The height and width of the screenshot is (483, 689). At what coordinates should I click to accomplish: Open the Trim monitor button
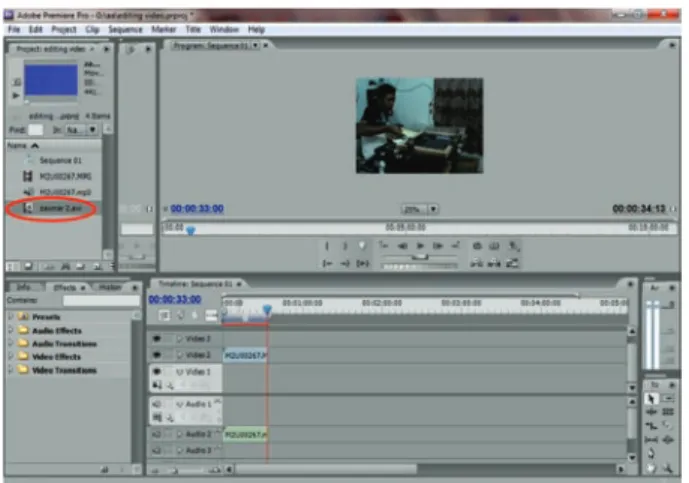click(512, 264)
